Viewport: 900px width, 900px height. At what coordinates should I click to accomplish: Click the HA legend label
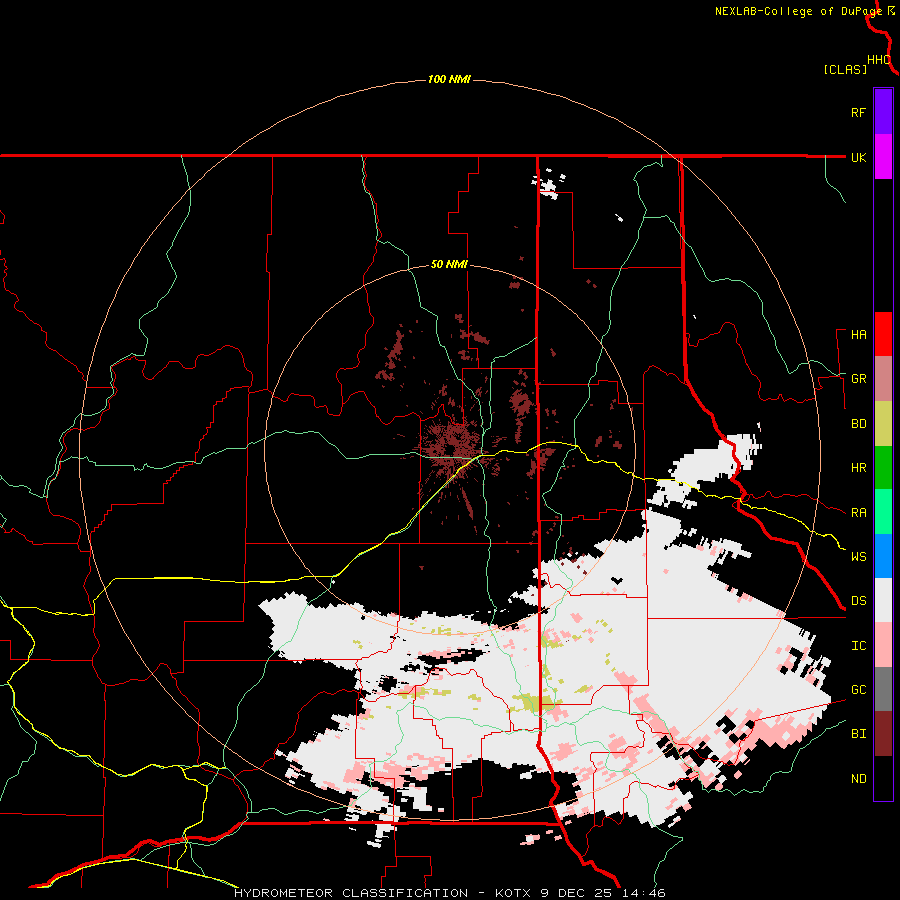pos(858,334)
